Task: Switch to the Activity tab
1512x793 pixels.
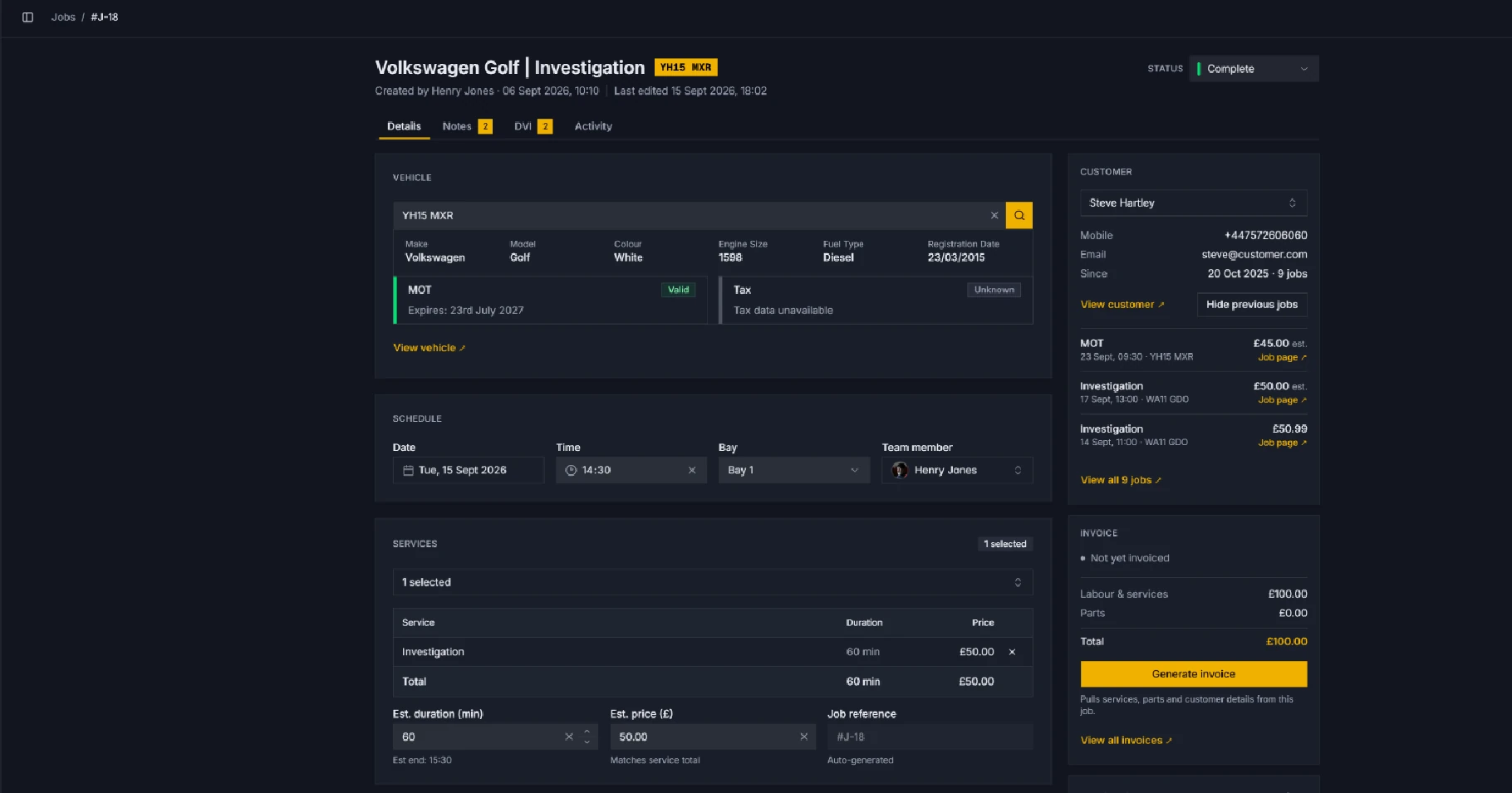Action: pyautogui.click(x=593, y=126)
